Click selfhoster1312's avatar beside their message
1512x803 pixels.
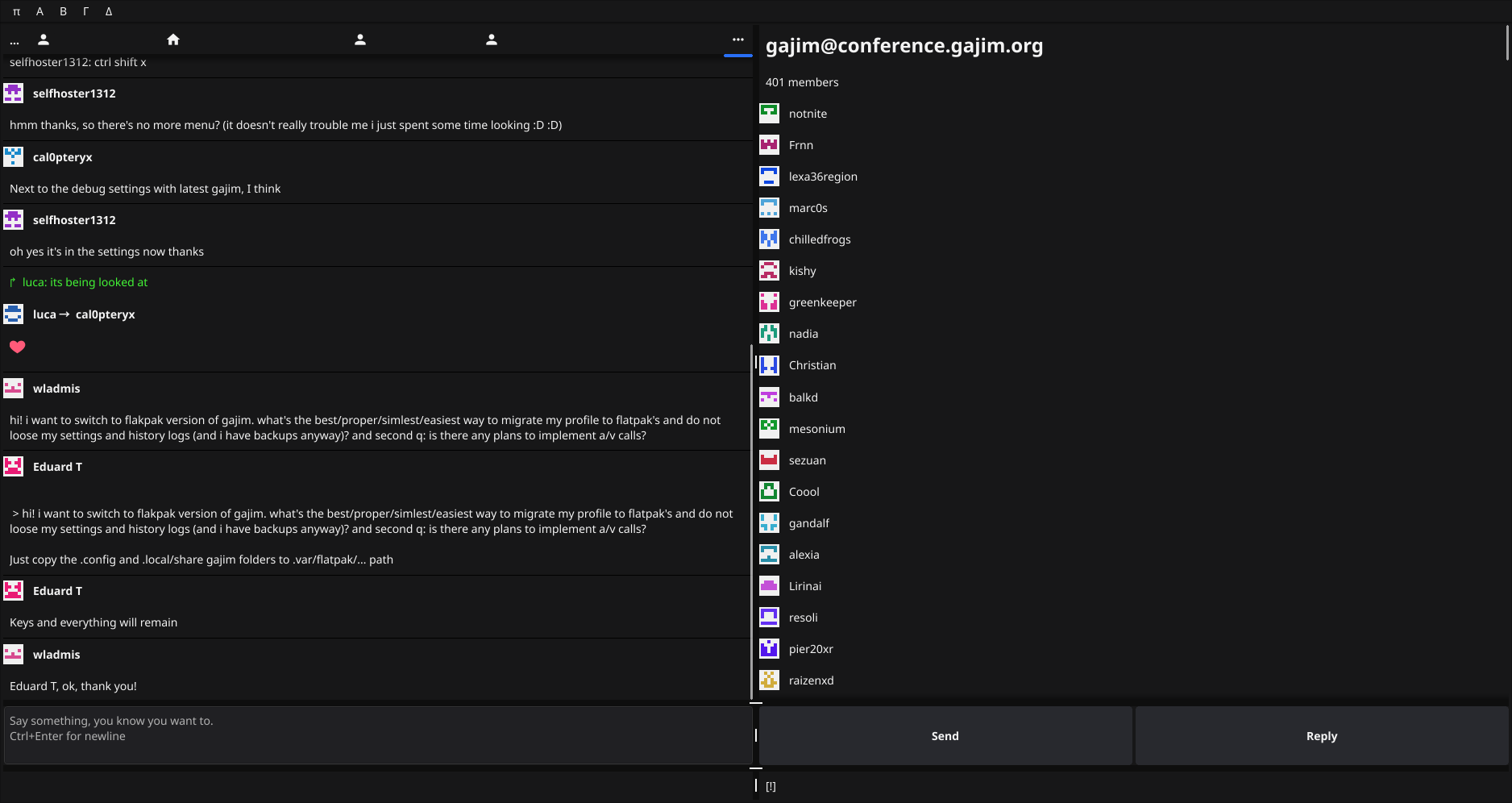[13, 93]
